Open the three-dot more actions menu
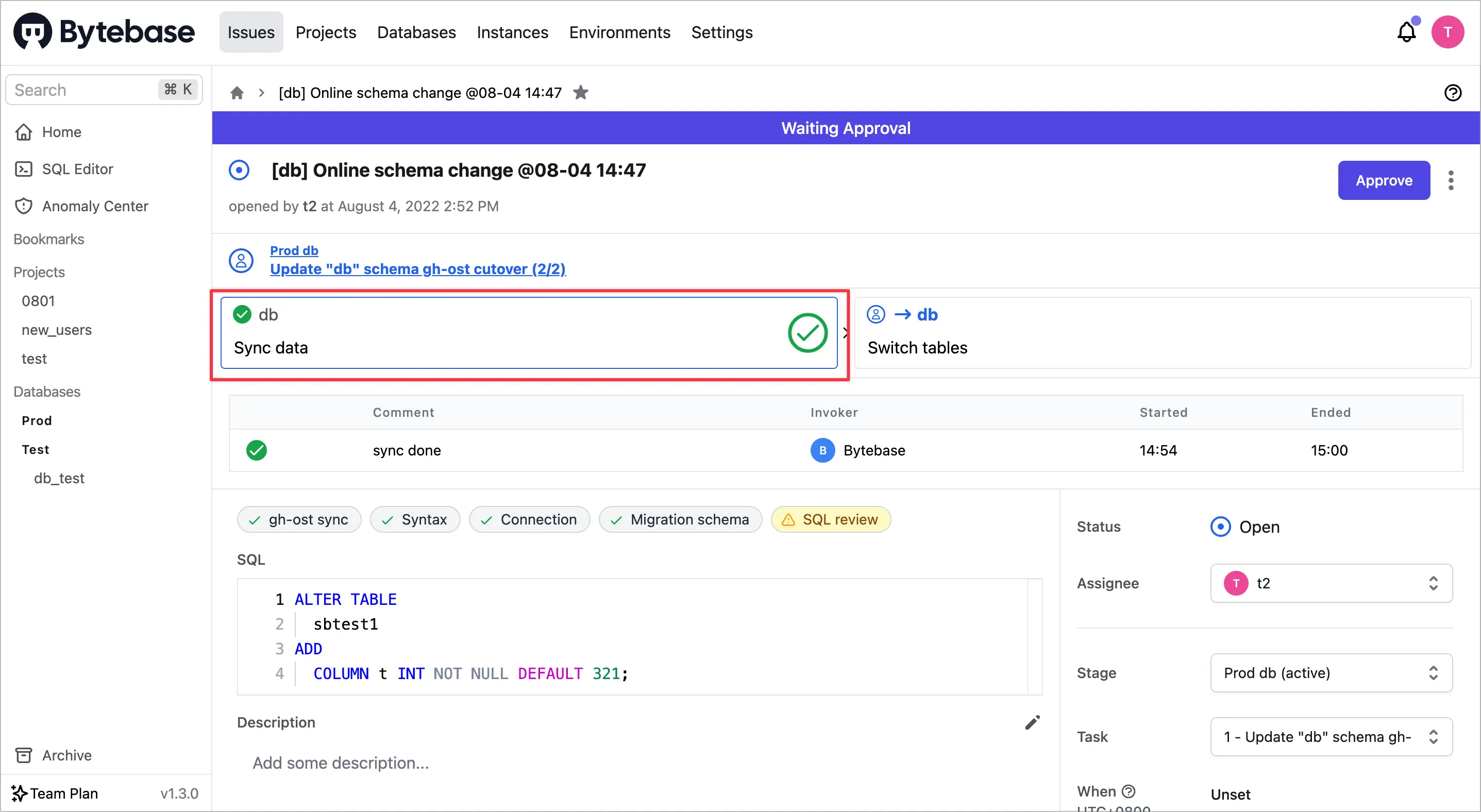1481x812 pixels. tap(1451, 180)
